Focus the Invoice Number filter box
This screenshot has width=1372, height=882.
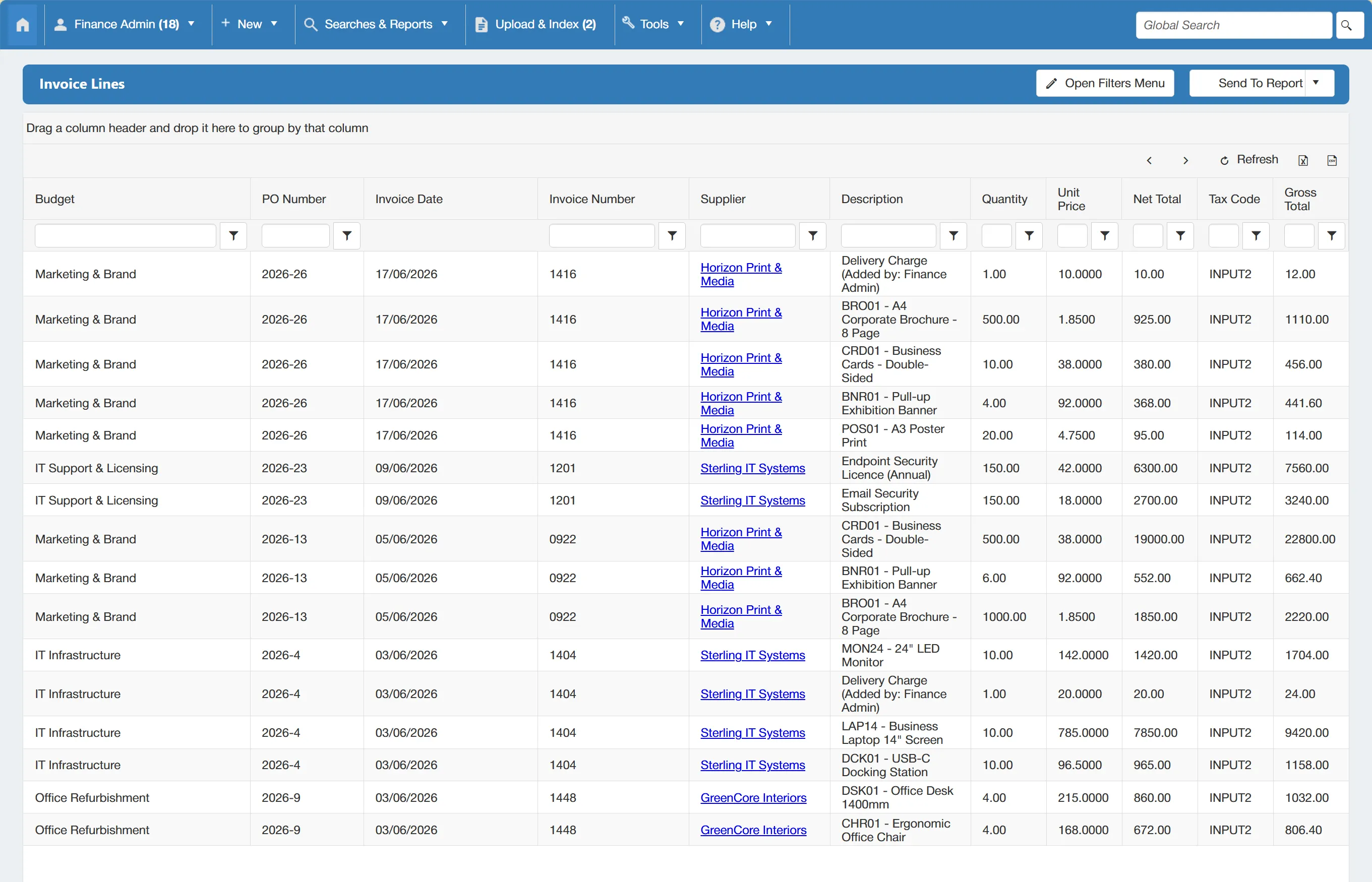(x=602, y=235)
